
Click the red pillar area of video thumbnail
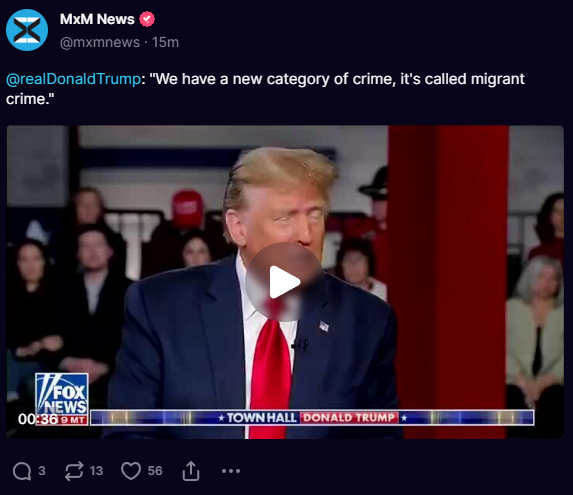(x=448, y=256)
